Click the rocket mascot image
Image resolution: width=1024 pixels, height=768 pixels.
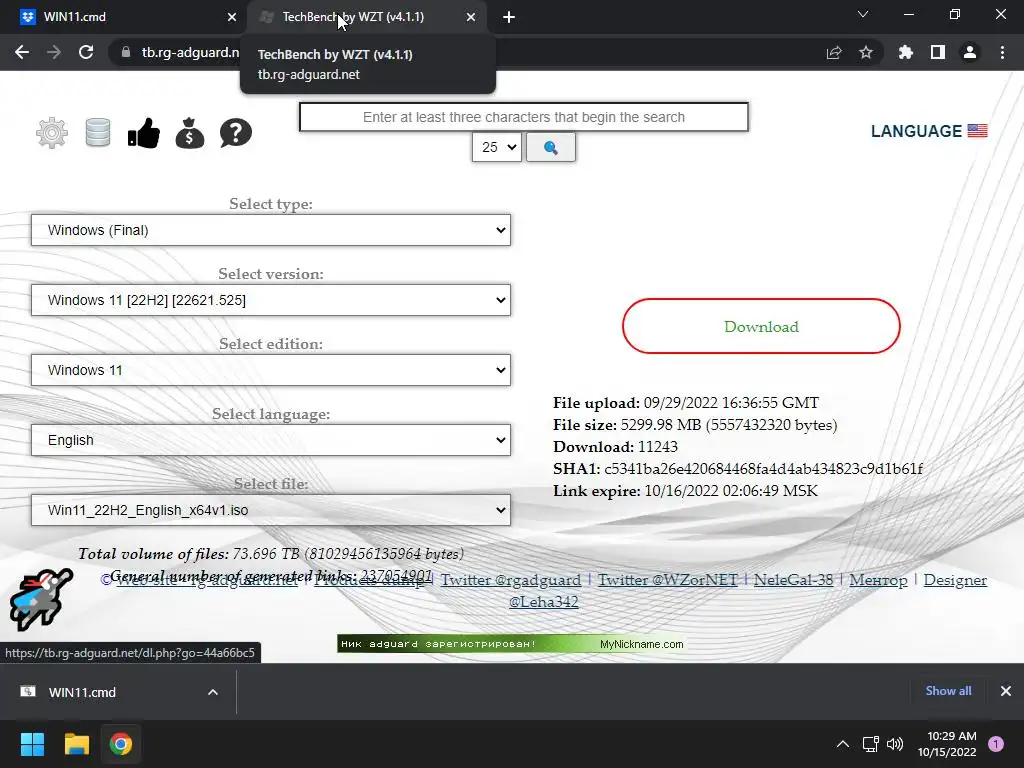click(40, 599)
